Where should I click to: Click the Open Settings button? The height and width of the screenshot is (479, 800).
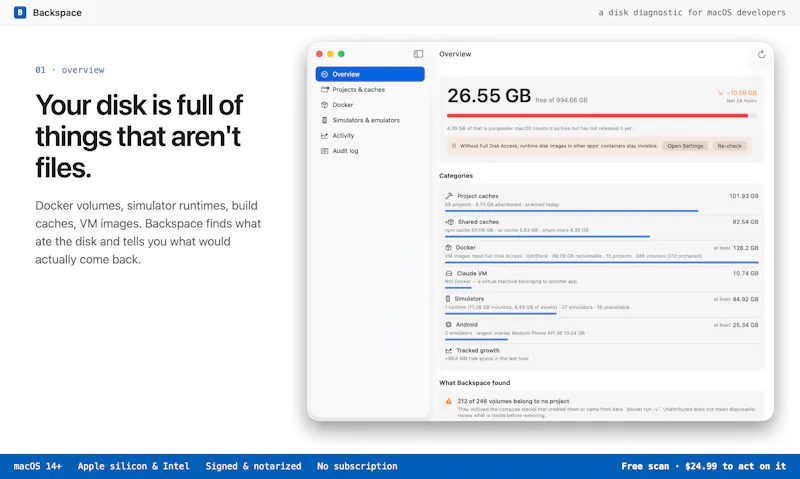coord(685,146)
